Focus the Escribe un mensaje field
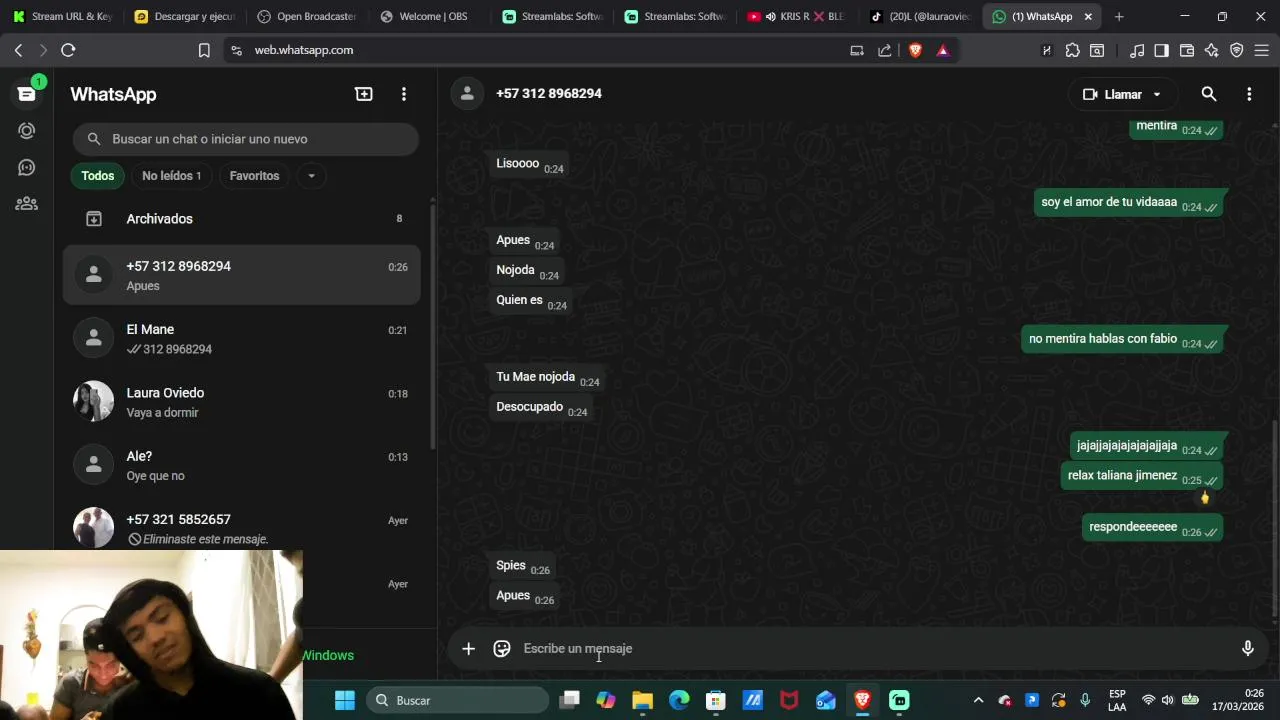Image resolution: width=1280 pixels, height=720 pixels. tap(870, 649)
